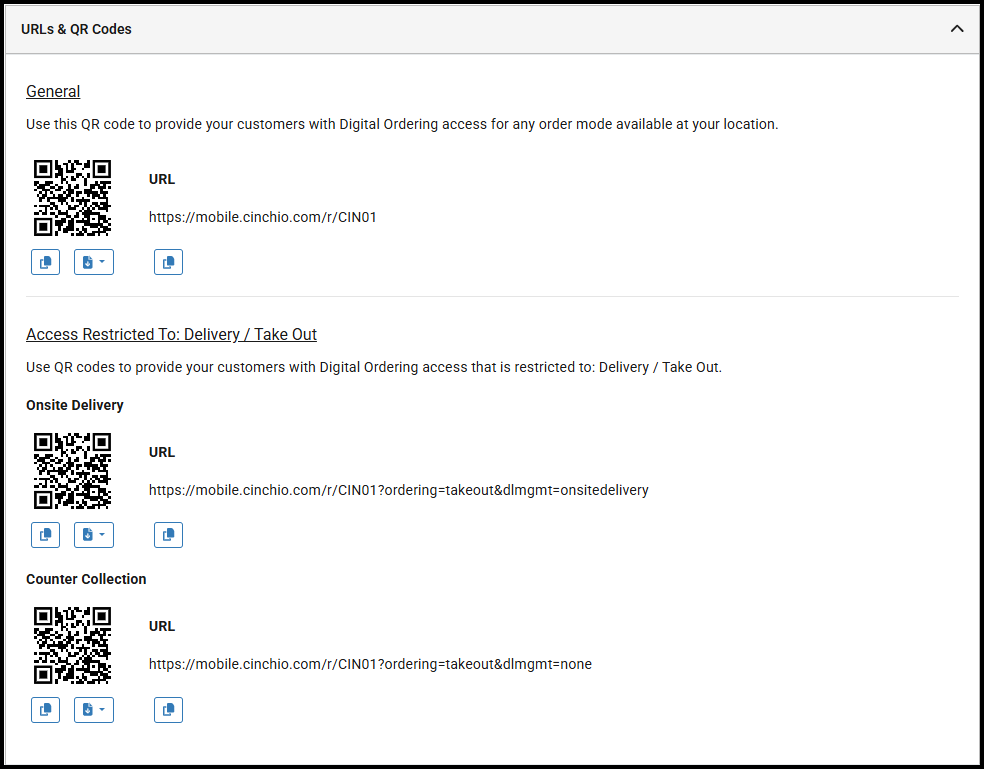984x769 pixels.
Task: Click the Onsite Delivery label
Action: click(x=75, y=406)
